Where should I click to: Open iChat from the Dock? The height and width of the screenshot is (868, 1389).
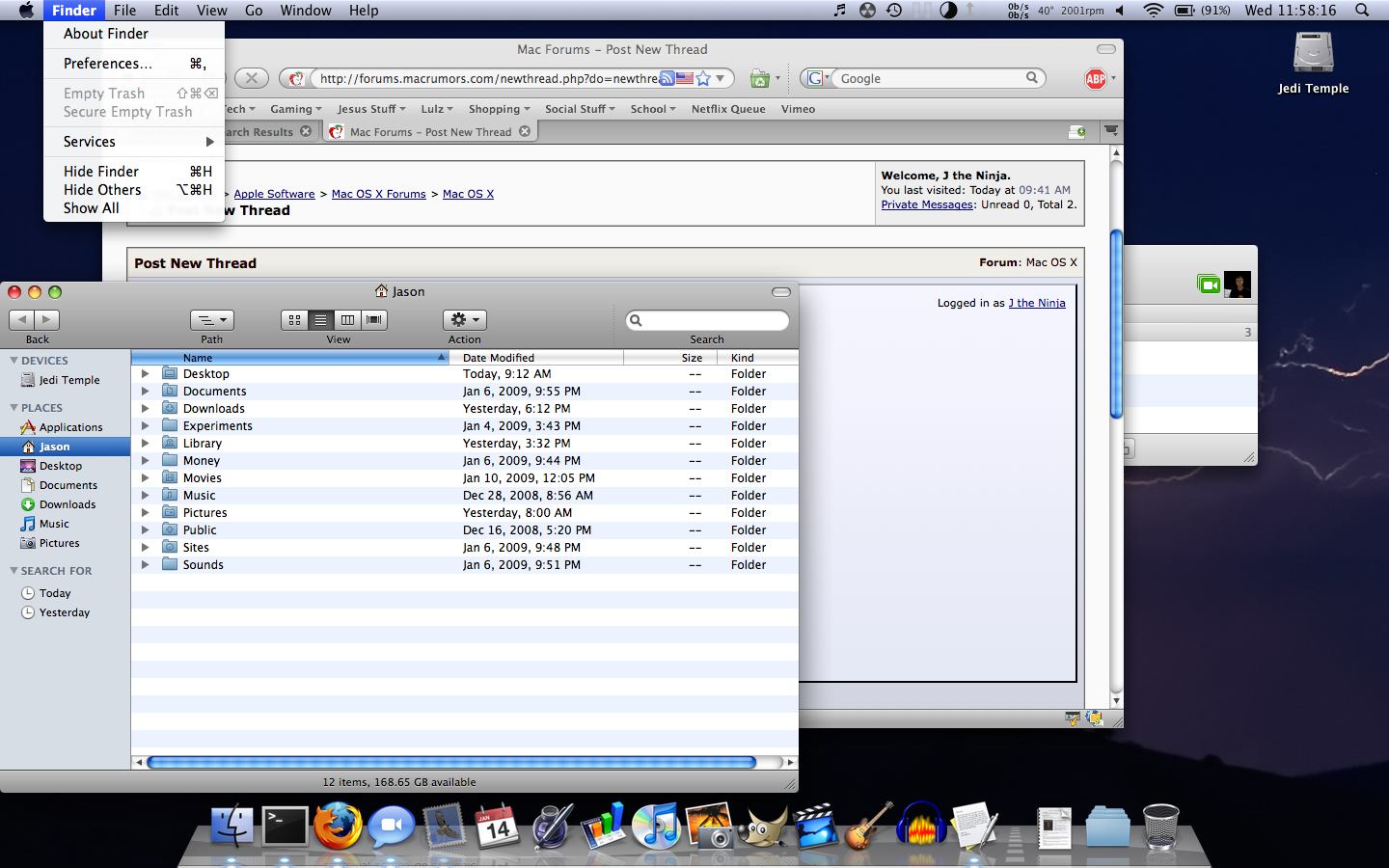tap(392, 827)
